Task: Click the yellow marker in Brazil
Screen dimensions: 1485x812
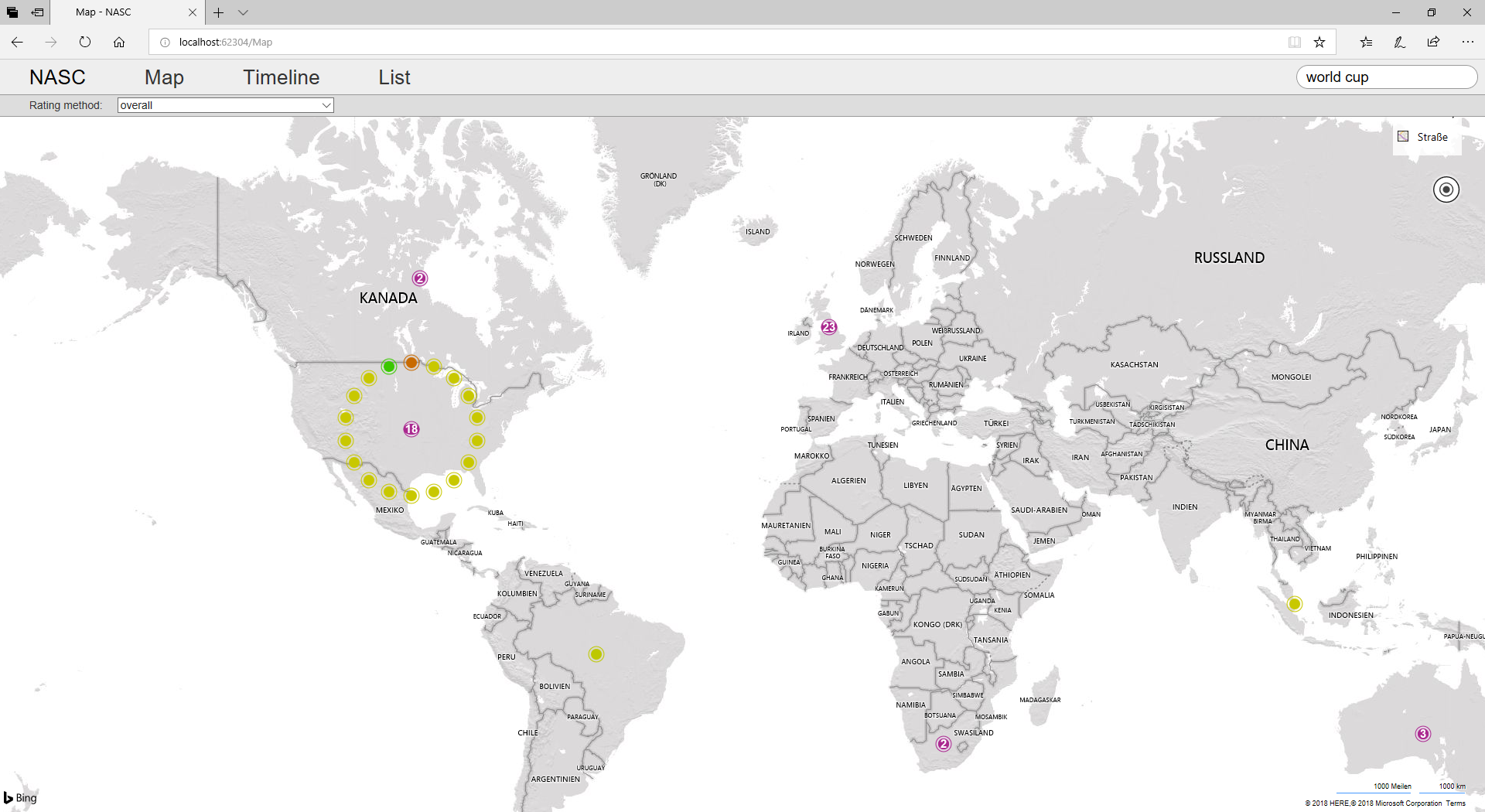Action: [x=596, y=654]
